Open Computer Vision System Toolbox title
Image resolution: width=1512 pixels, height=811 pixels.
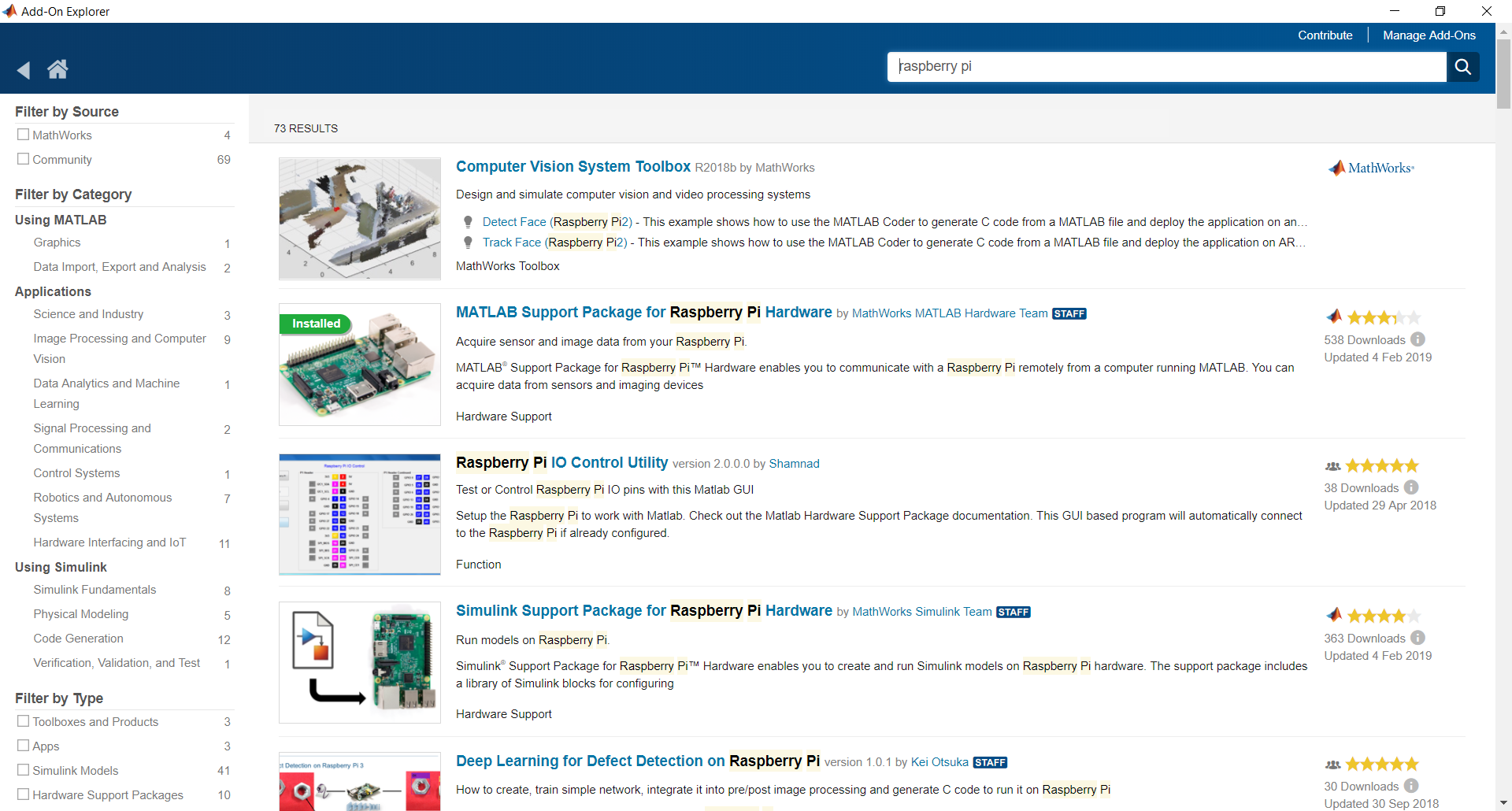pos(573,167)
